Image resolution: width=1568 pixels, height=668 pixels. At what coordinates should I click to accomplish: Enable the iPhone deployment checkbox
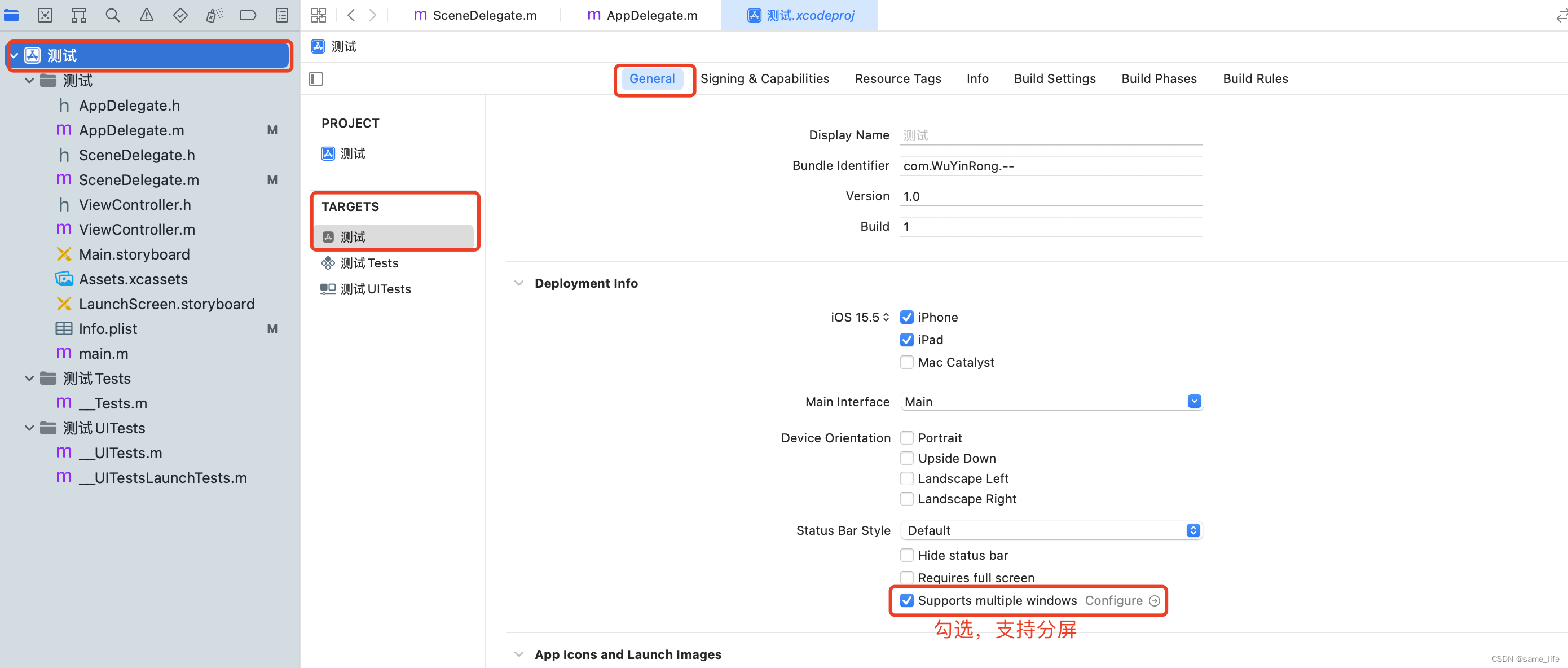tap(905, 317)
